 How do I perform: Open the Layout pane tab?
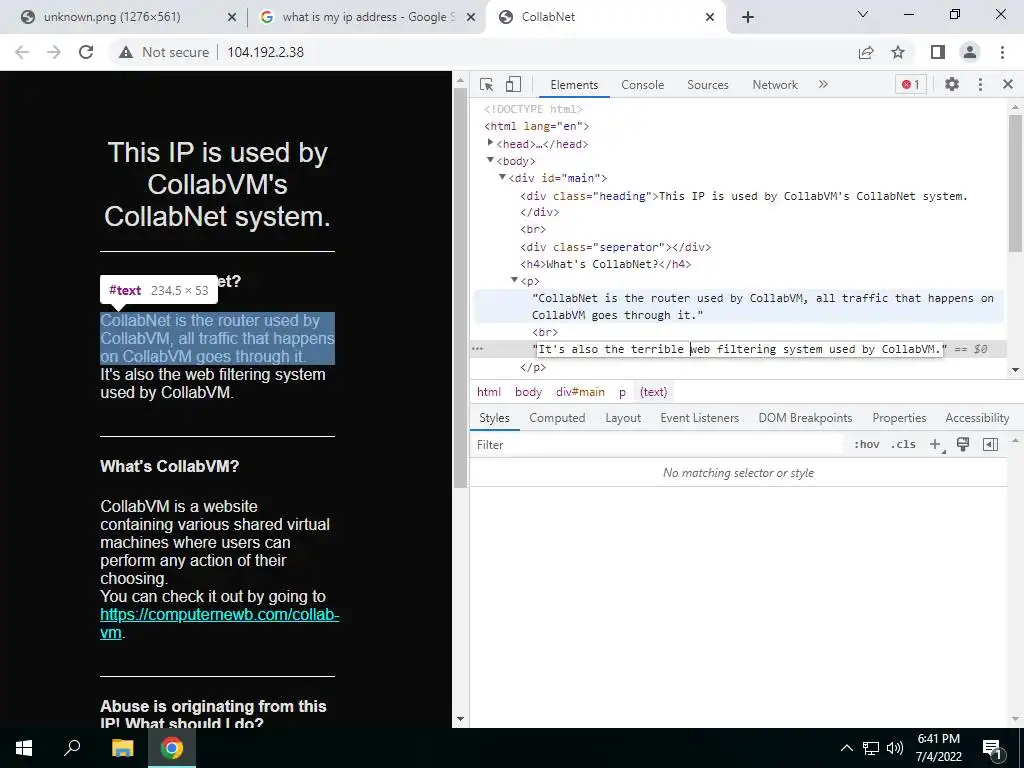pos(622,418)
